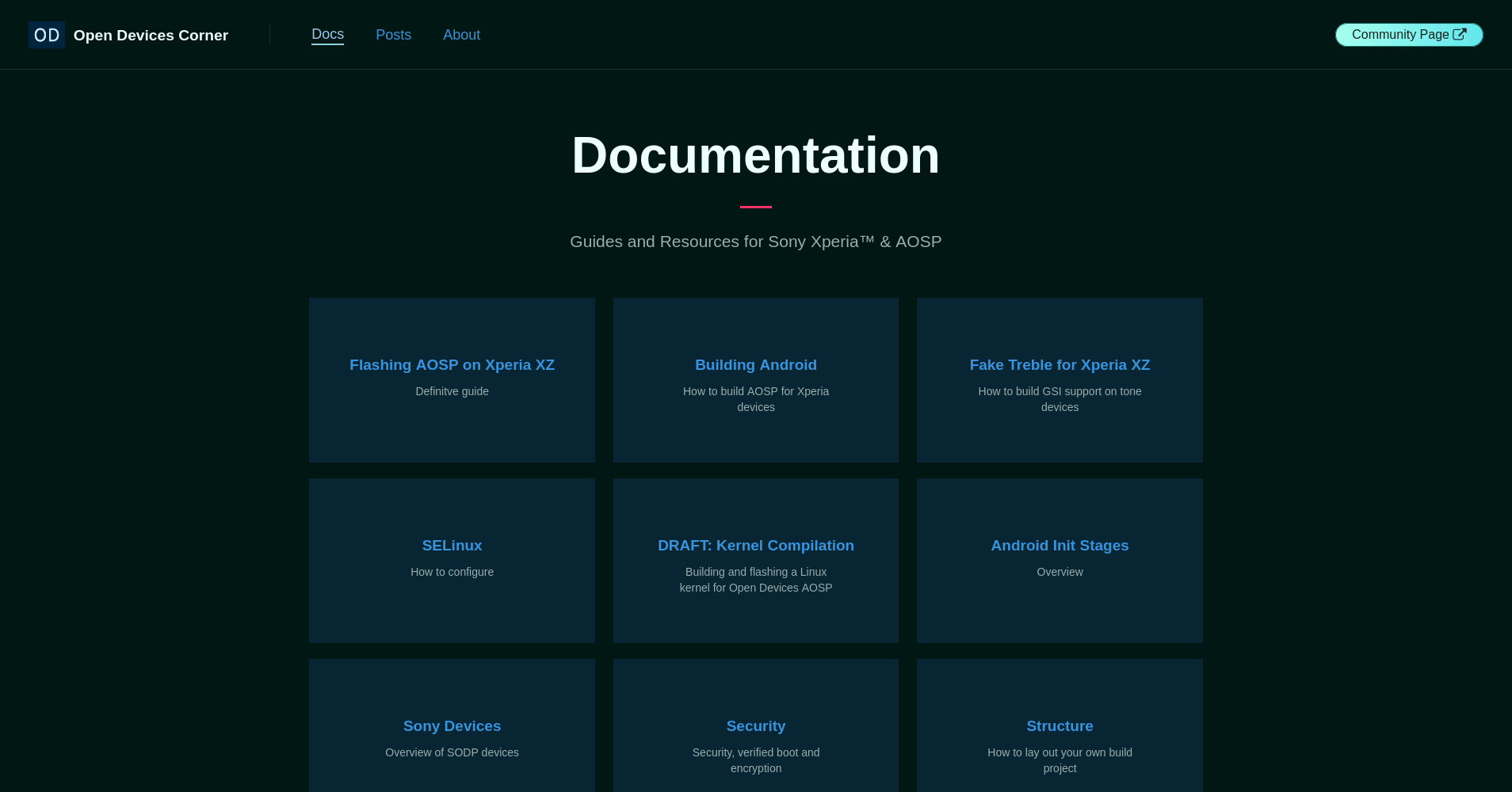The width and height of the screenshot is (1512, 792).
Task: Click 'How to build GSI support on tone devices' text
Action: click(1060, 399)
